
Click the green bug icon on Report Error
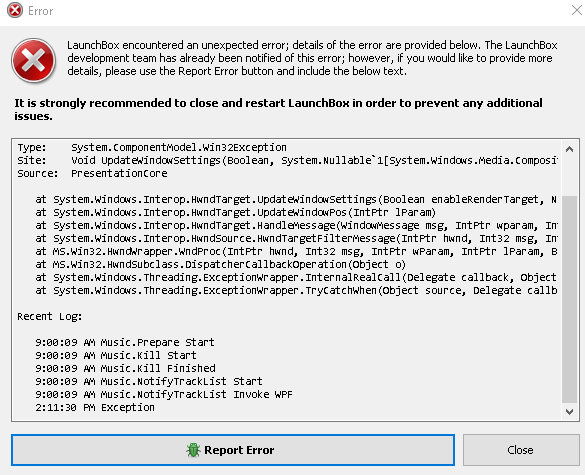pyautogui.click(x=193, y=450)
